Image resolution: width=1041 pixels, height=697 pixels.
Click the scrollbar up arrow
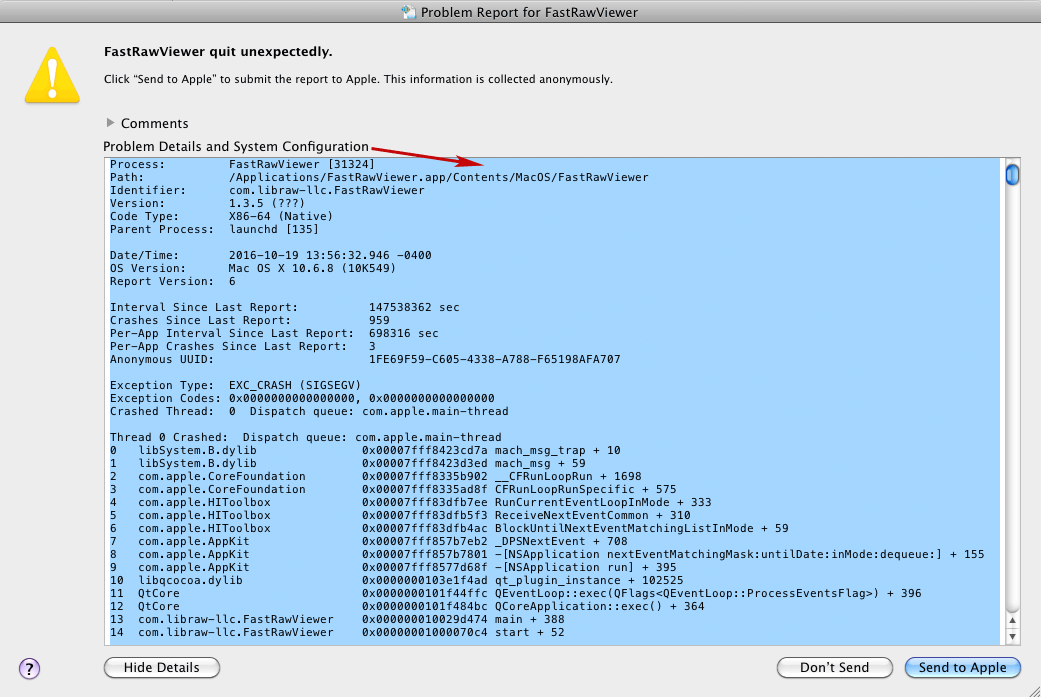(1012, 620)
